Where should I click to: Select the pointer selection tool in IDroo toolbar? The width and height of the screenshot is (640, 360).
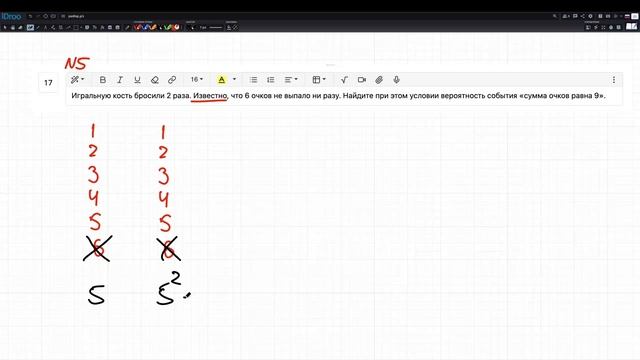point(5,27)
